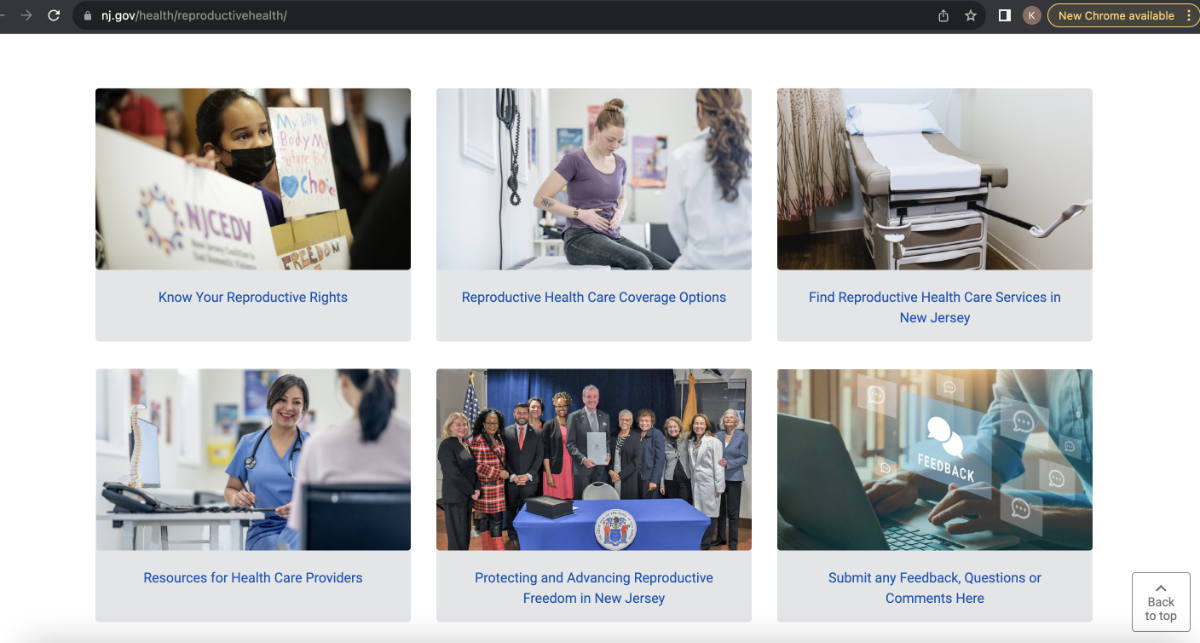The image size is (1200, 643).
Task: Open Reproductive Health Care Coverage Options link
Action: [x=594, y=297]
